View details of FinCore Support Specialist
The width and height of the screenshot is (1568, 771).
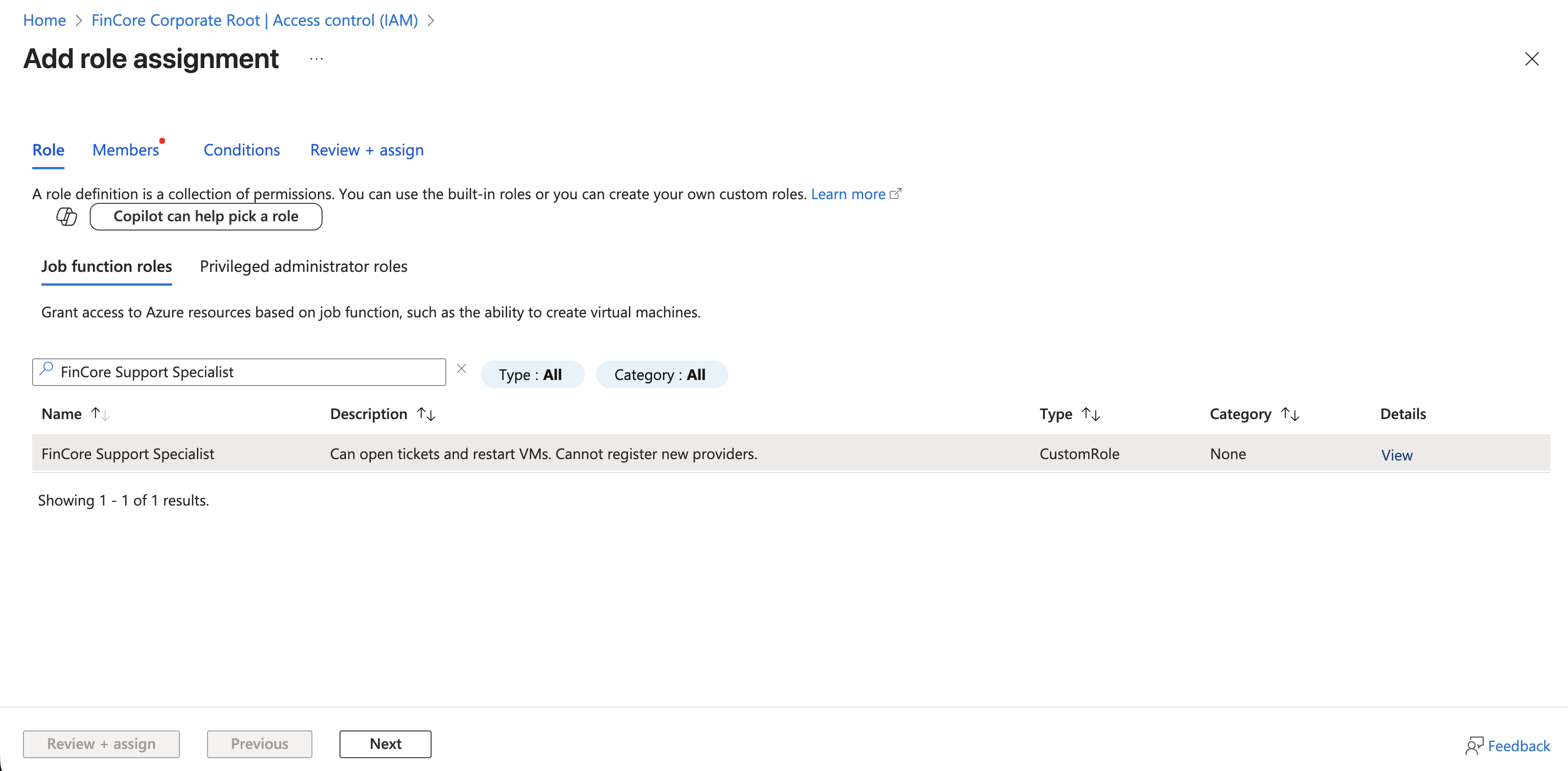(x=1396, y=455)
